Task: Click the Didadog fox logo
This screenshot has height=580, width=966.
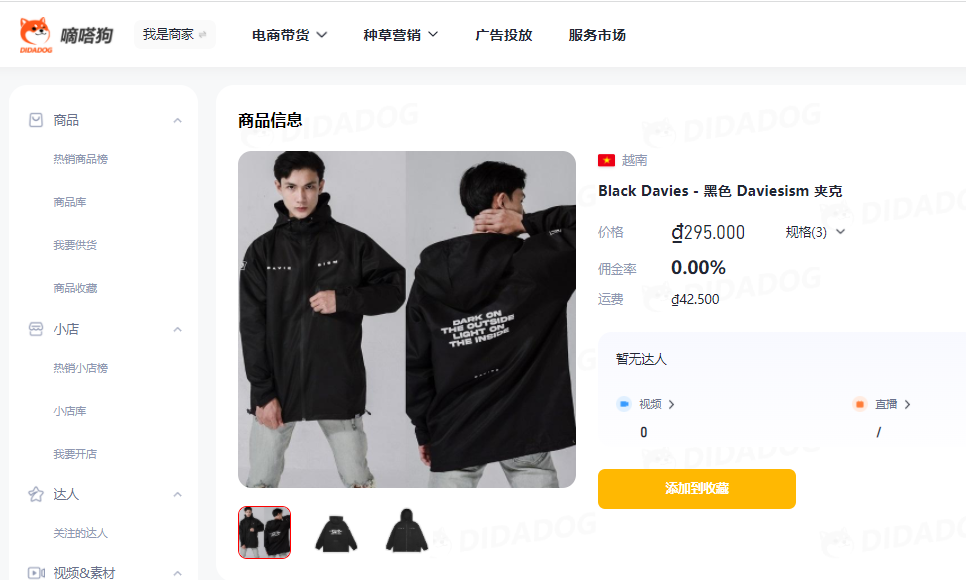Action: coord(36,35)
